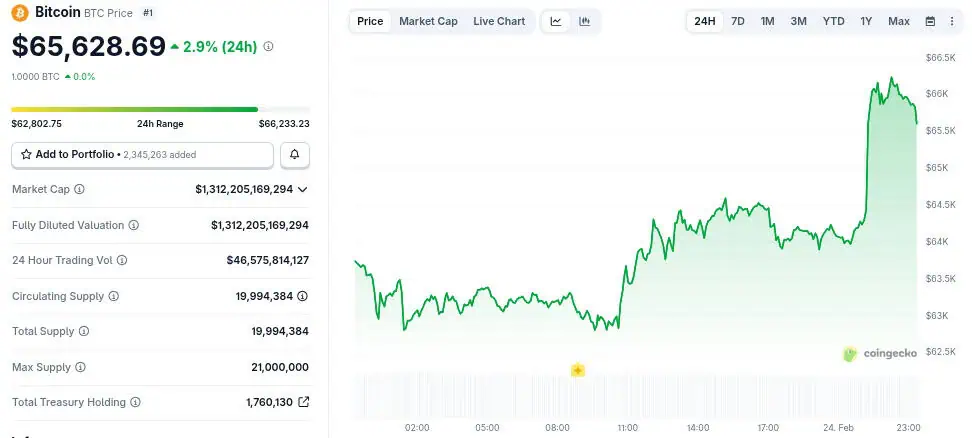The width and height of the screenshot is (972, 438).
Task: Switch to the Market Cap tab
Action: coord(428,21)
